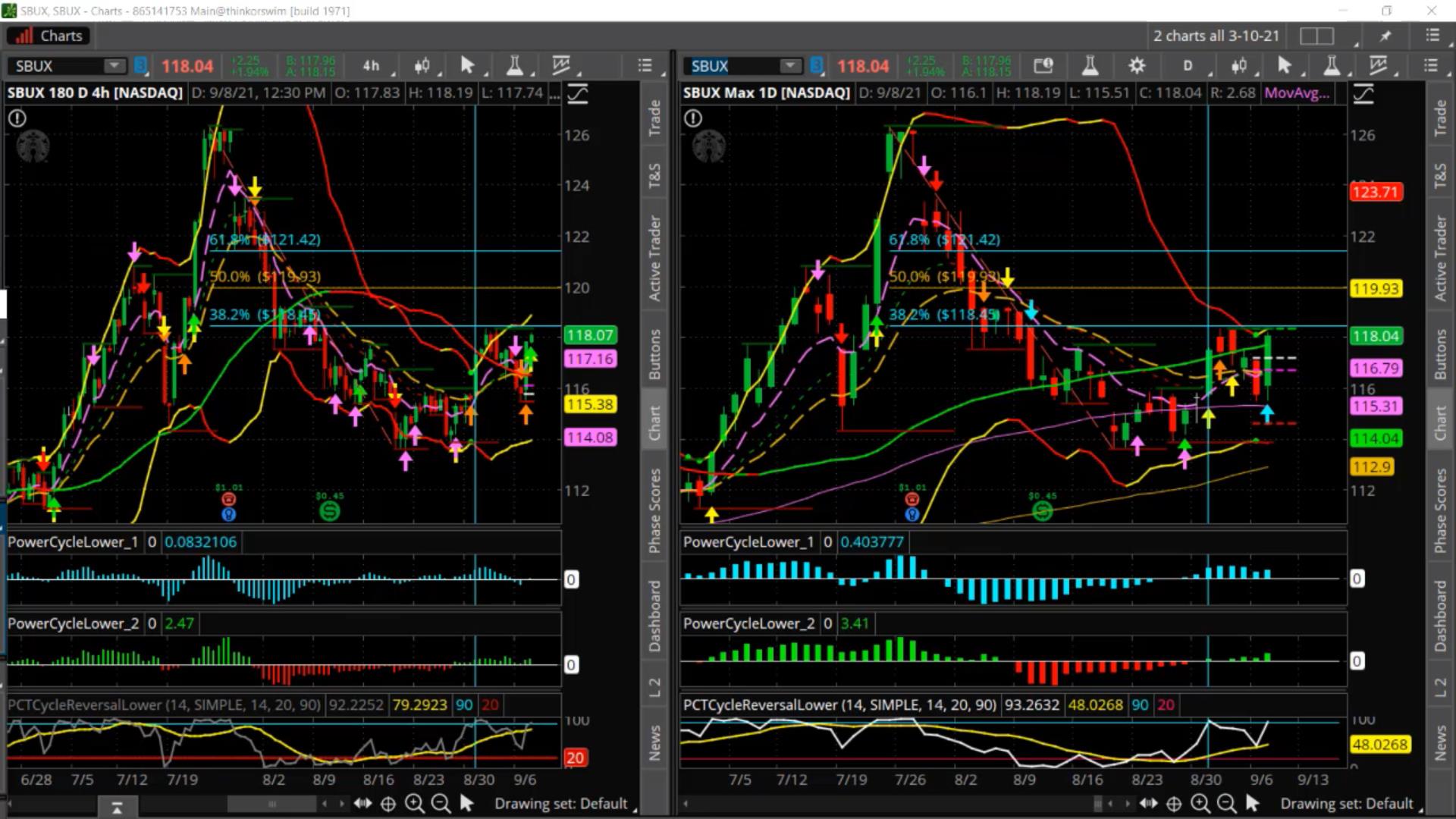Select the pointer drawing tool in left chart toolbar
Screen dimensions: 1456x819
(467, 66)
